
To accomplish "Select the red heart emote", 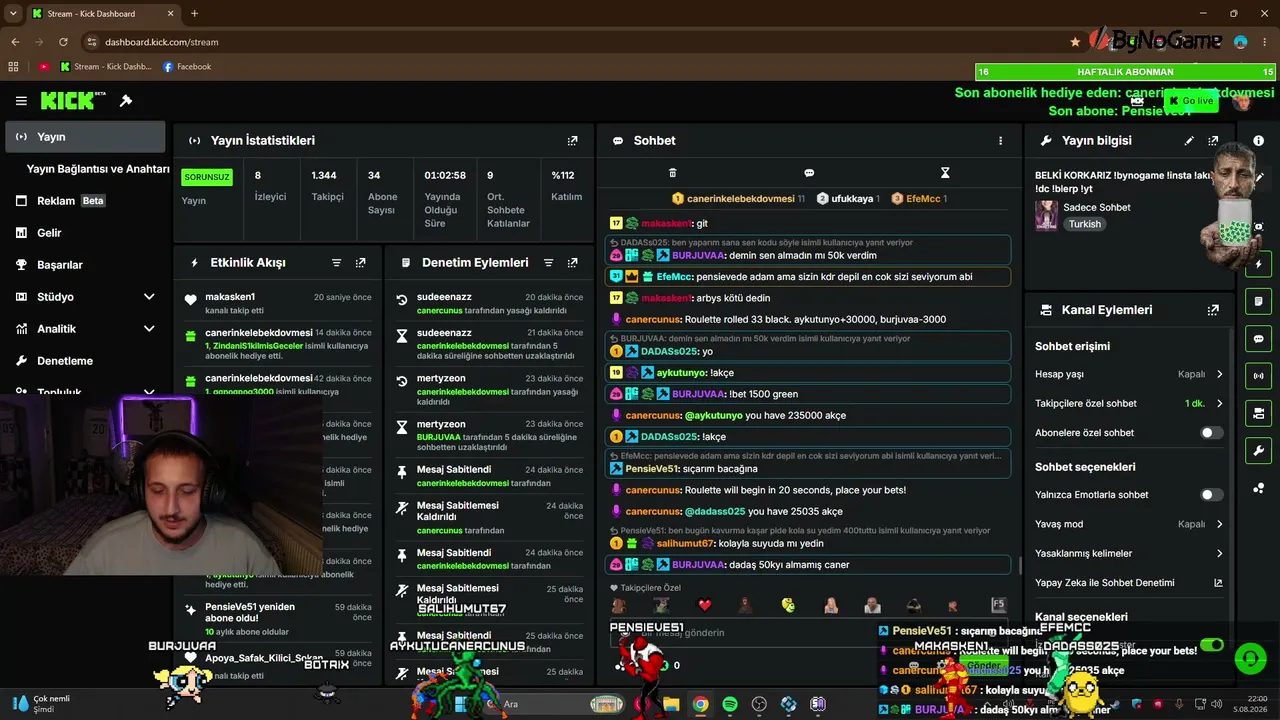I will (x=704, y=605).
